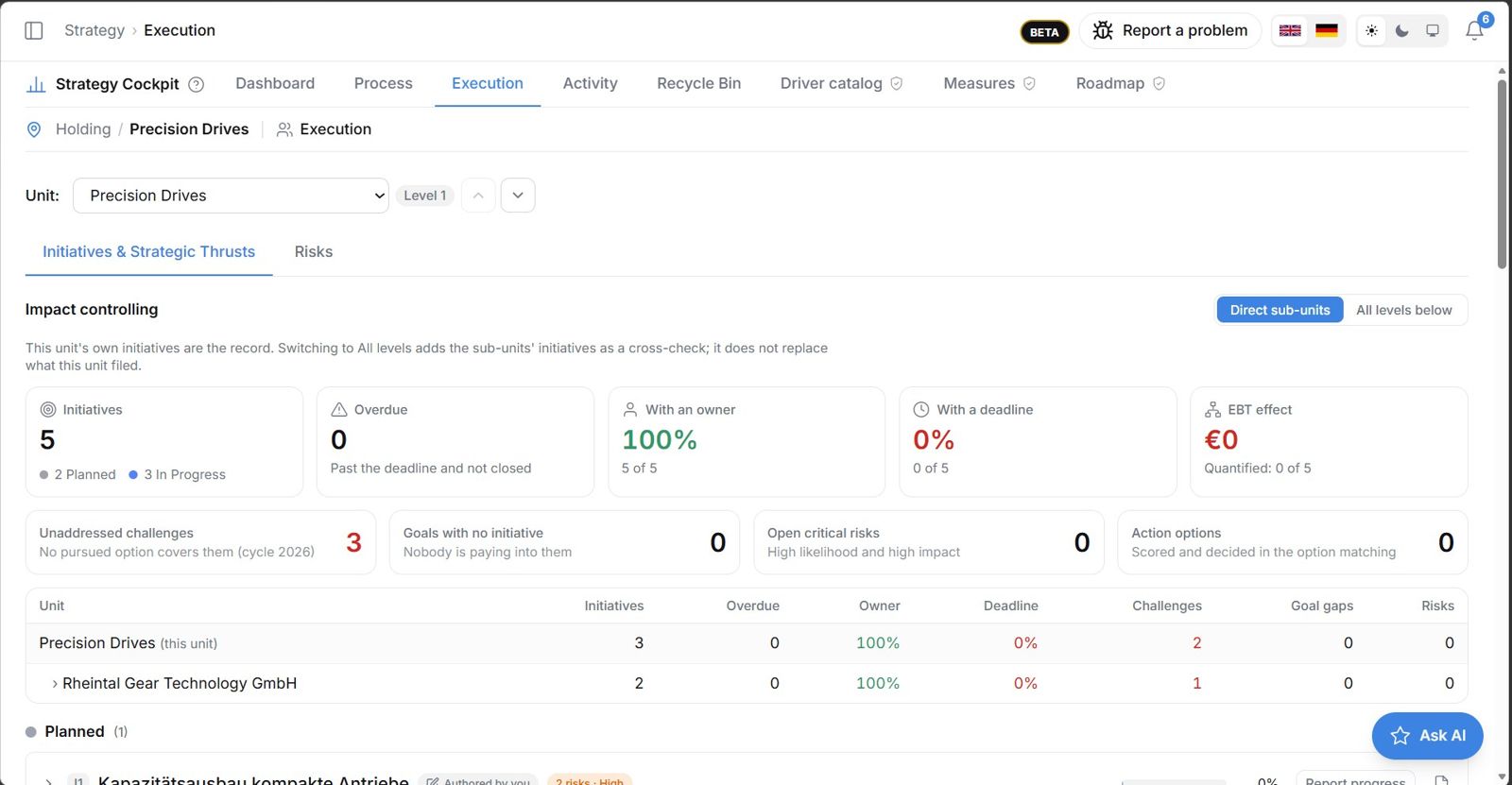Click the Strategy Cockpit help icon

[x=197, y=84]
